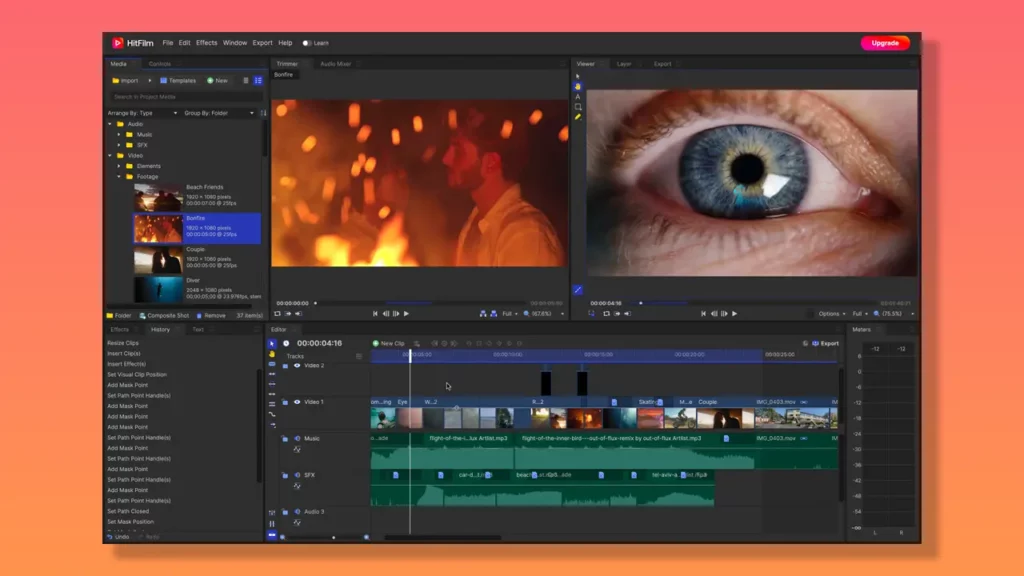Open the Group By Folder dropdown
The width and height of the screenshot is (1024, 576).
pyautogui.click(x=219, y=113)
